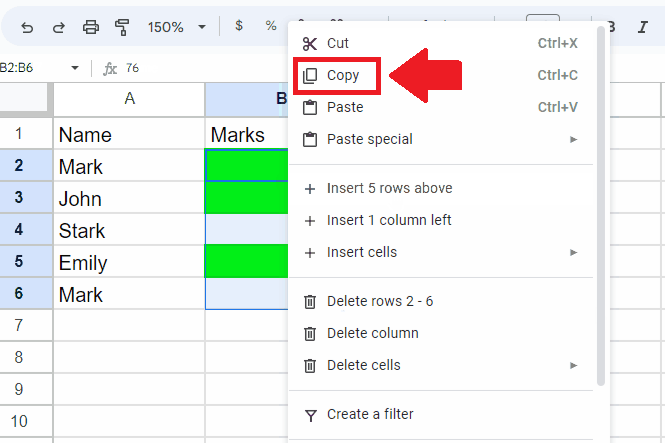This screenshot has height=443, width=665.
Task: Expand the Insert cells submenu arrow
Action: (573, 253)
